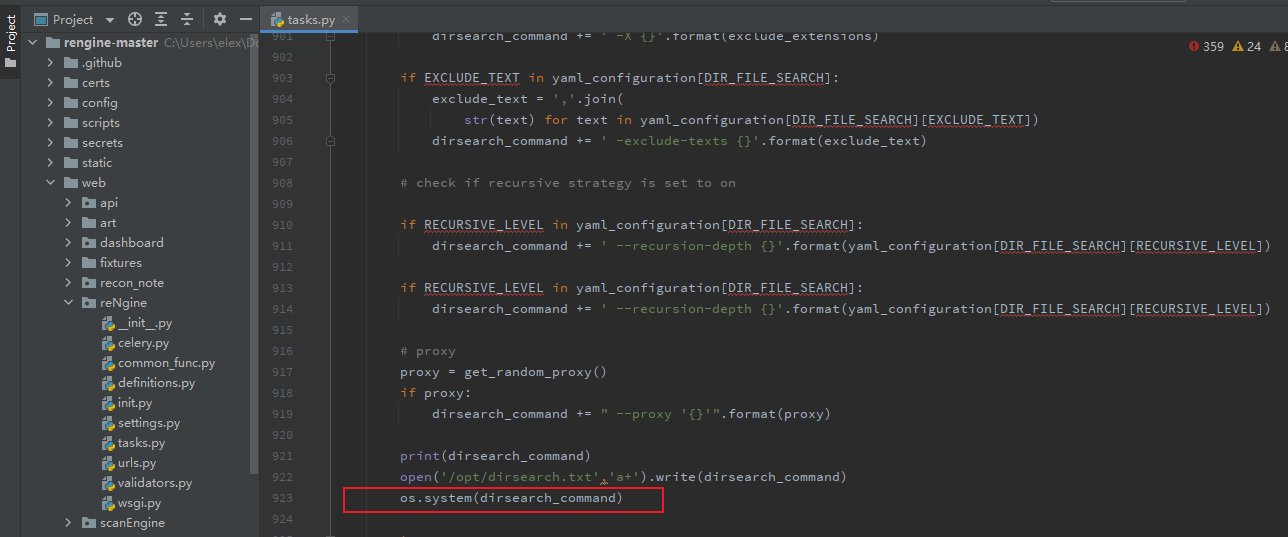Screen dimensions: 1288x537
Task: Click the Collapse All icon in Project toolbar
Action: (x=186, y=19)
